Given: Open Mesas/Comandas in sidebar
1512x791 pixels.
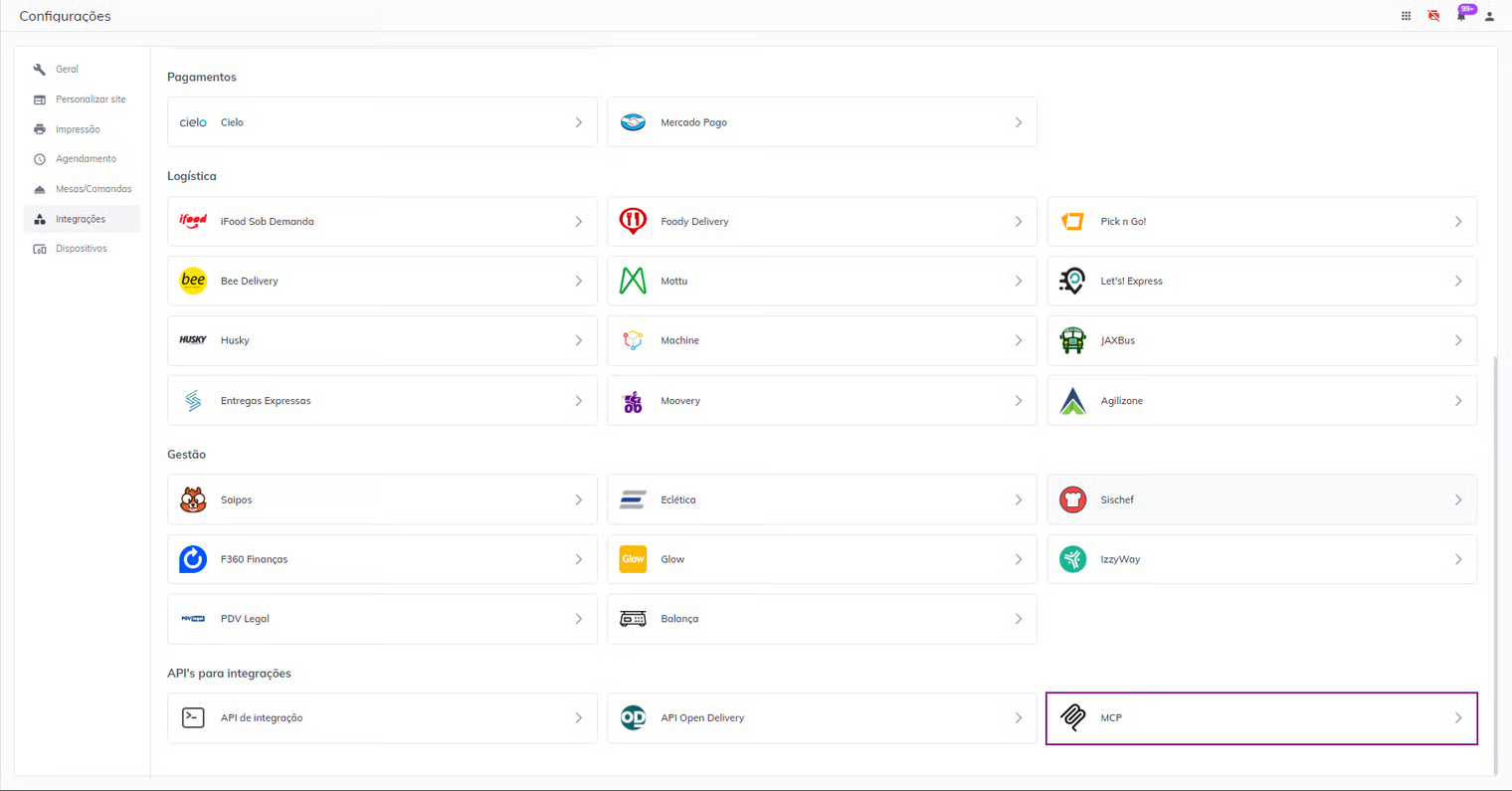Looking at the screenshot, I should coord(82,189).
